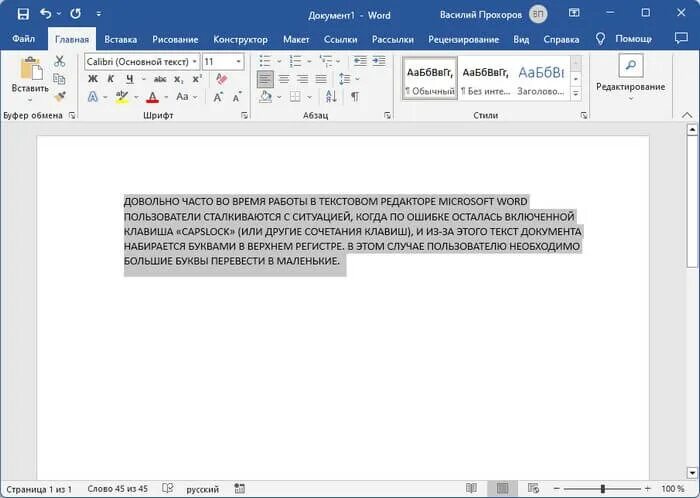Image resolution: width=700 pixels, height=498 pixels.
Task: Open the Макет tab
Action: 296,39
